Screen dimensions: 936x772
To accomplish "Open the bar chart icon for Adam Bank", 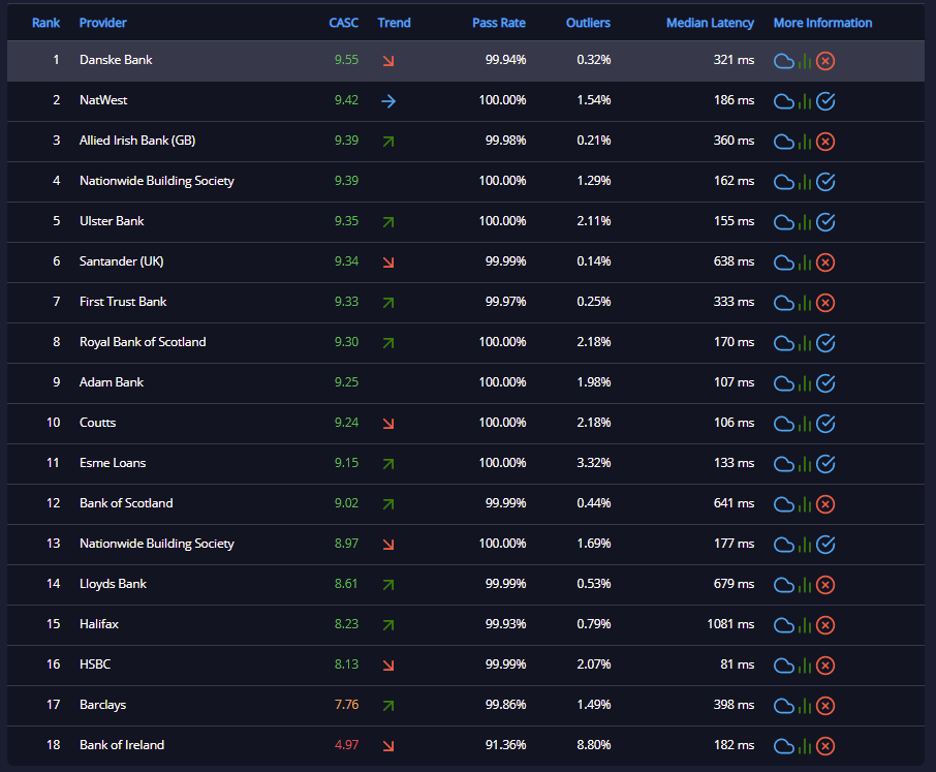I will (x=805, y=383).
